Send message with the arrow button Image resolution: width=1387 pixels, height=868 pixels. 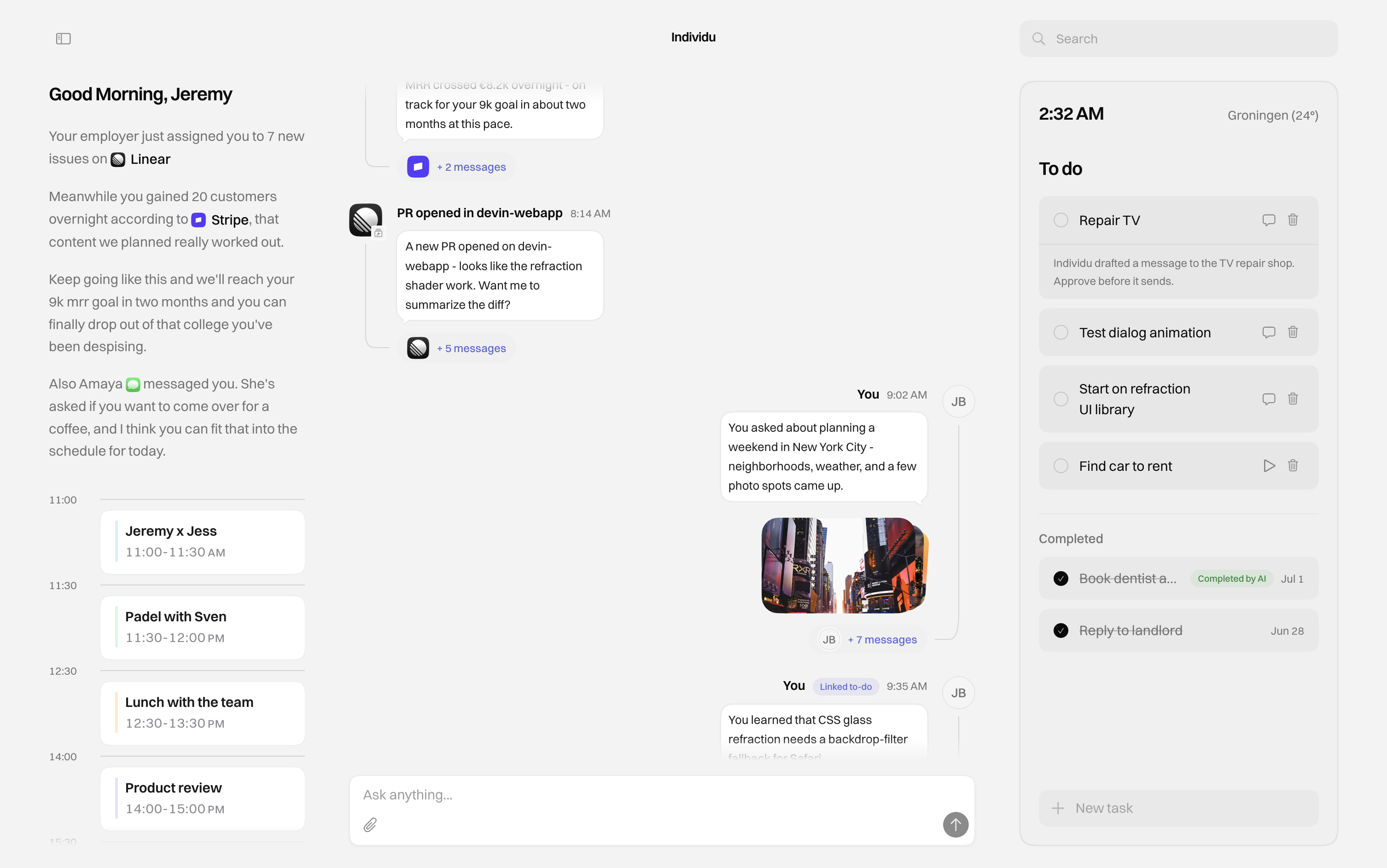956,825
